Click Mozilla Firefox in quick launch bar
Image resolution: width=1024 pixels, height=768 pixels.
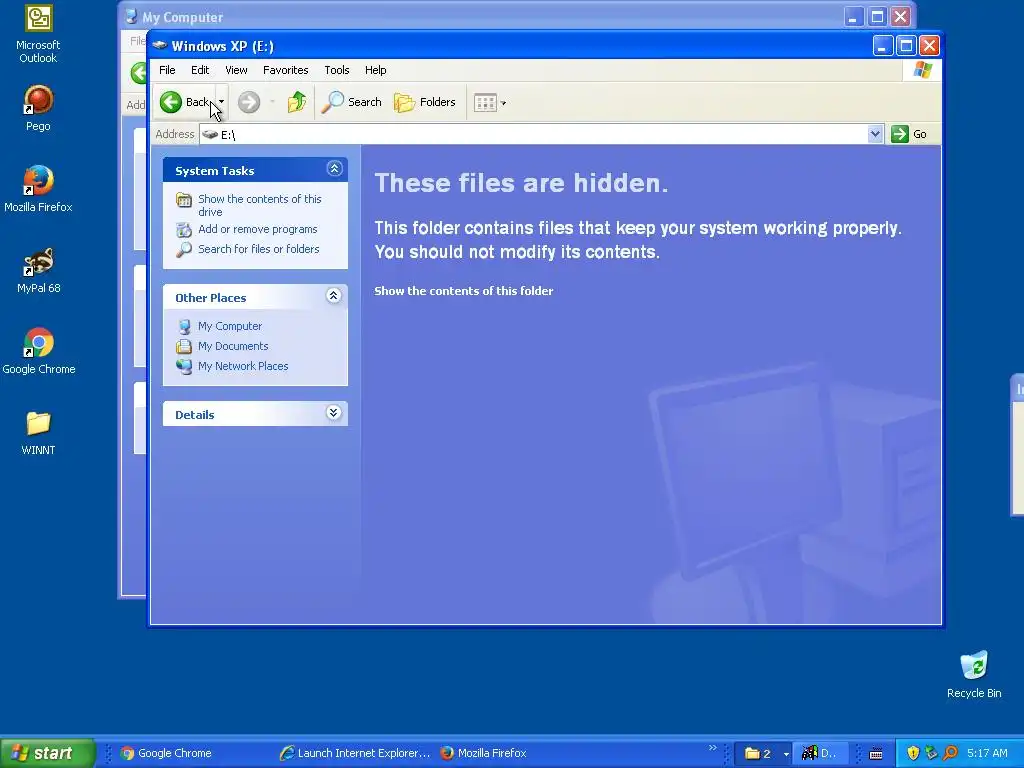[483, 753]
